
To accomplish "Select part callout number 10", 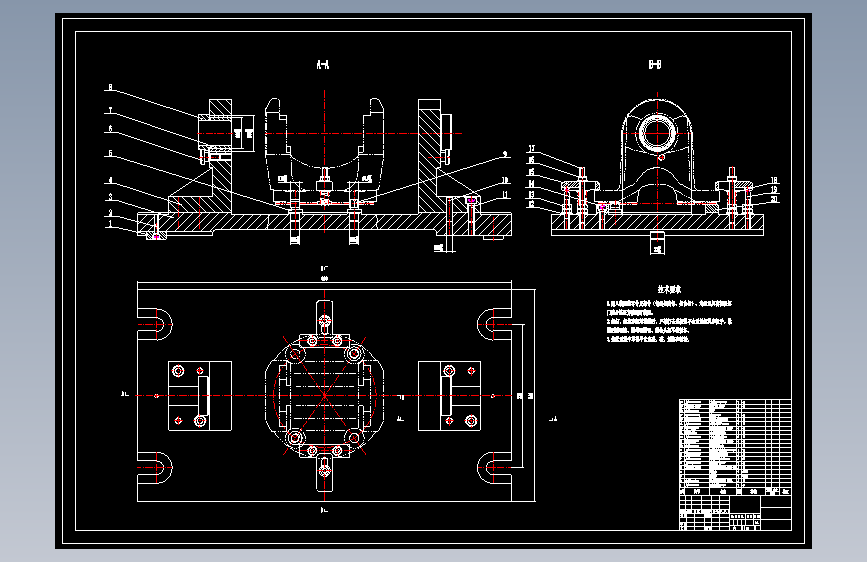I will (x=505, y=180).
